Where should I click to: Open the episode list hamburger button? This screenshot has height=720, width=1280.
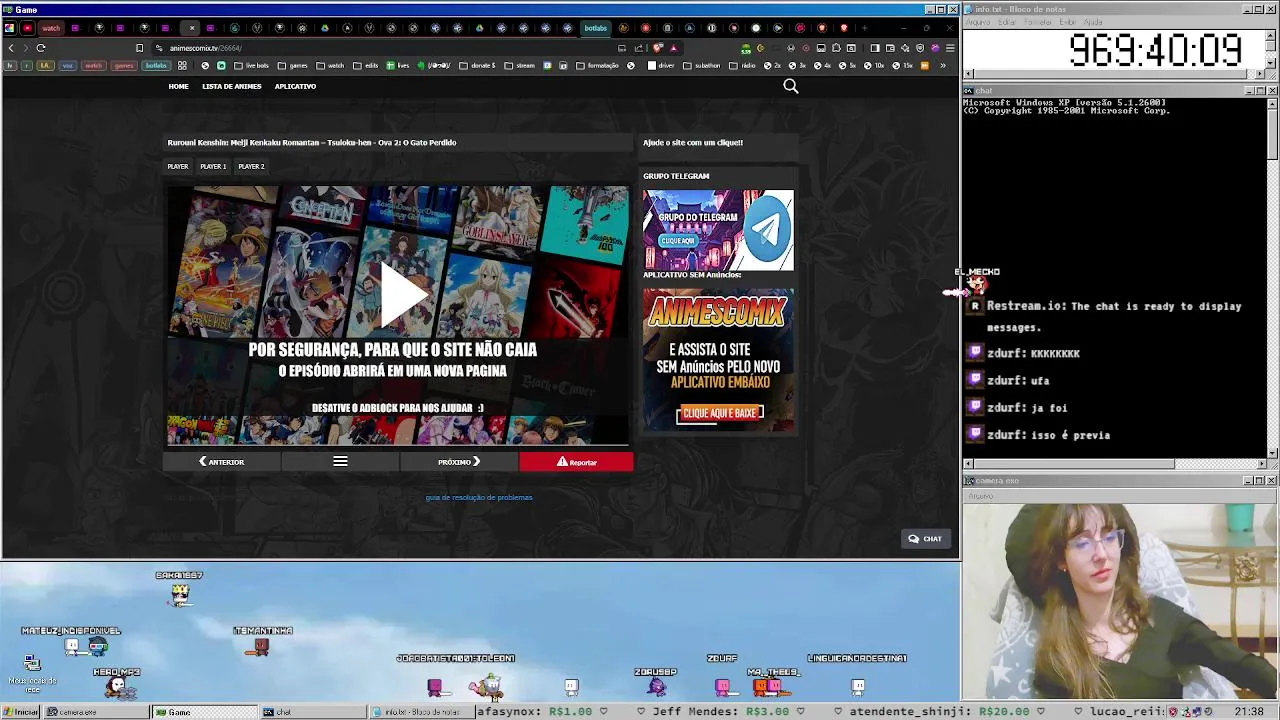(340, 462)
